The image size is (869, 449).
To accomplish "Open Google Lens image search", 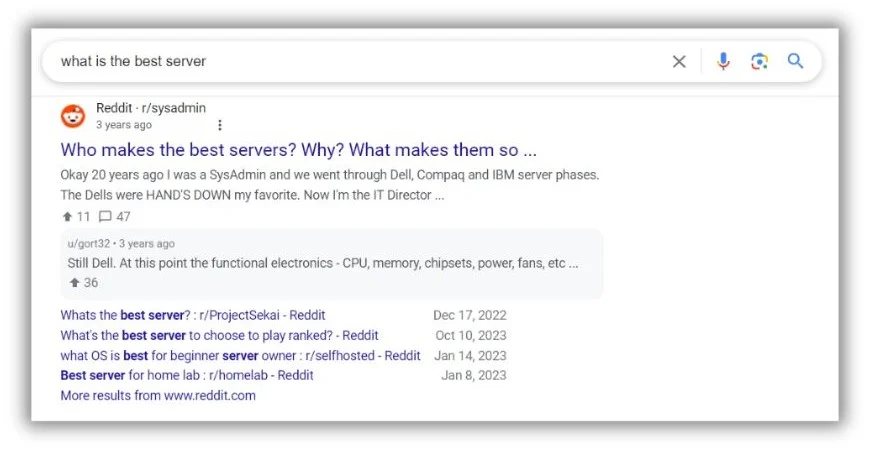I will [x=760, y=62].
